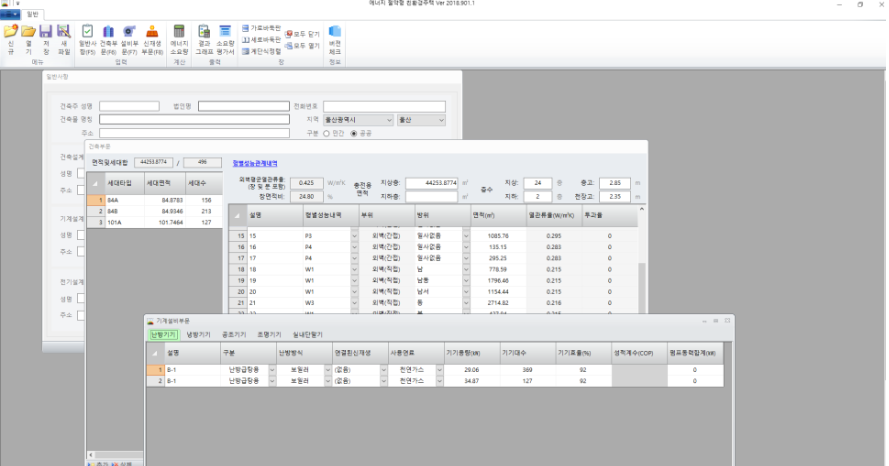Image resolution: width=889 pixels, height=466 pixels.
Task: Click the 건축주 성명 input field
Action: pyautogui.click(x=129, y=106)
